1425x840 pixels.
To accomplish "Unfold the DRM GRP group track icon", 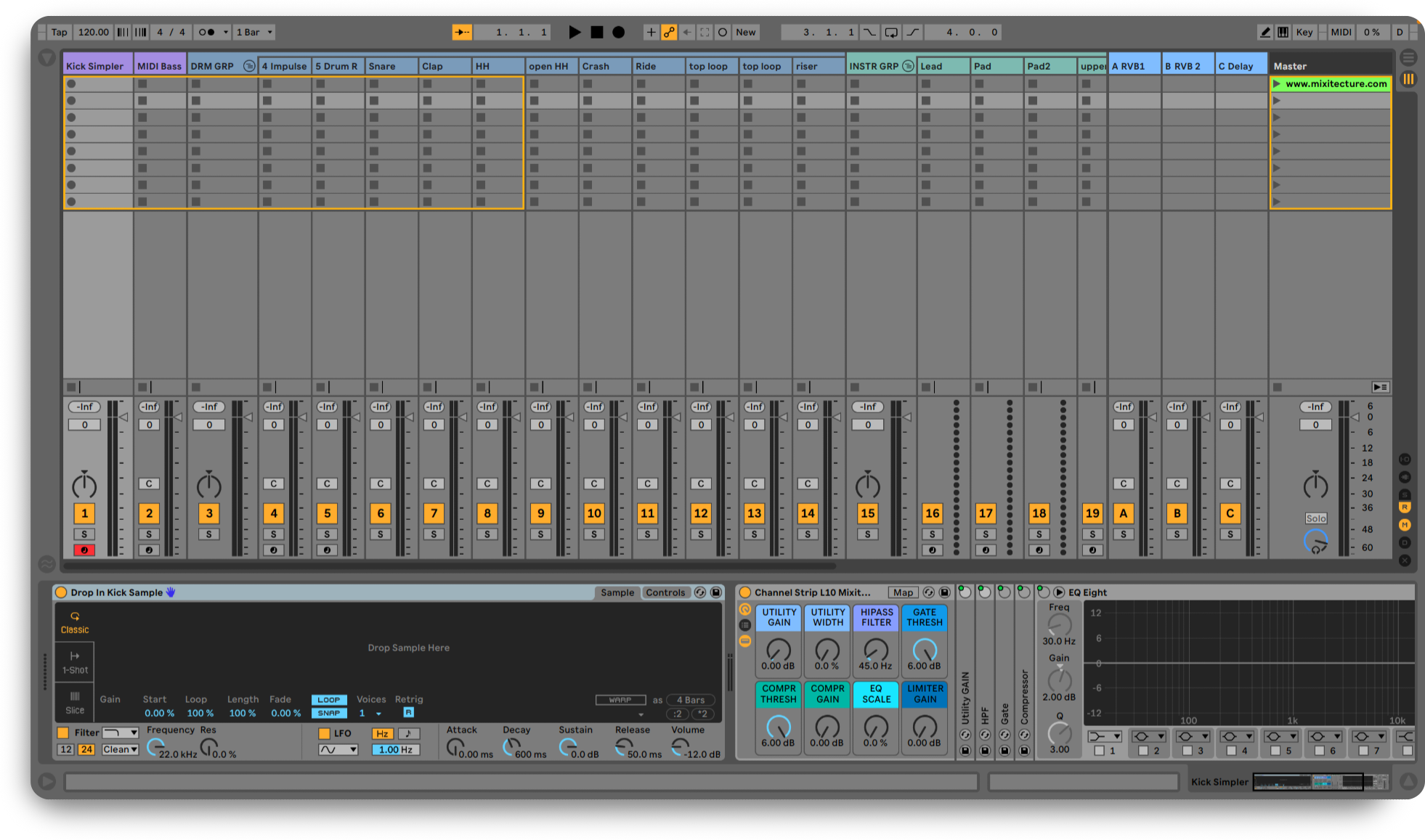I will click(250, 65).
